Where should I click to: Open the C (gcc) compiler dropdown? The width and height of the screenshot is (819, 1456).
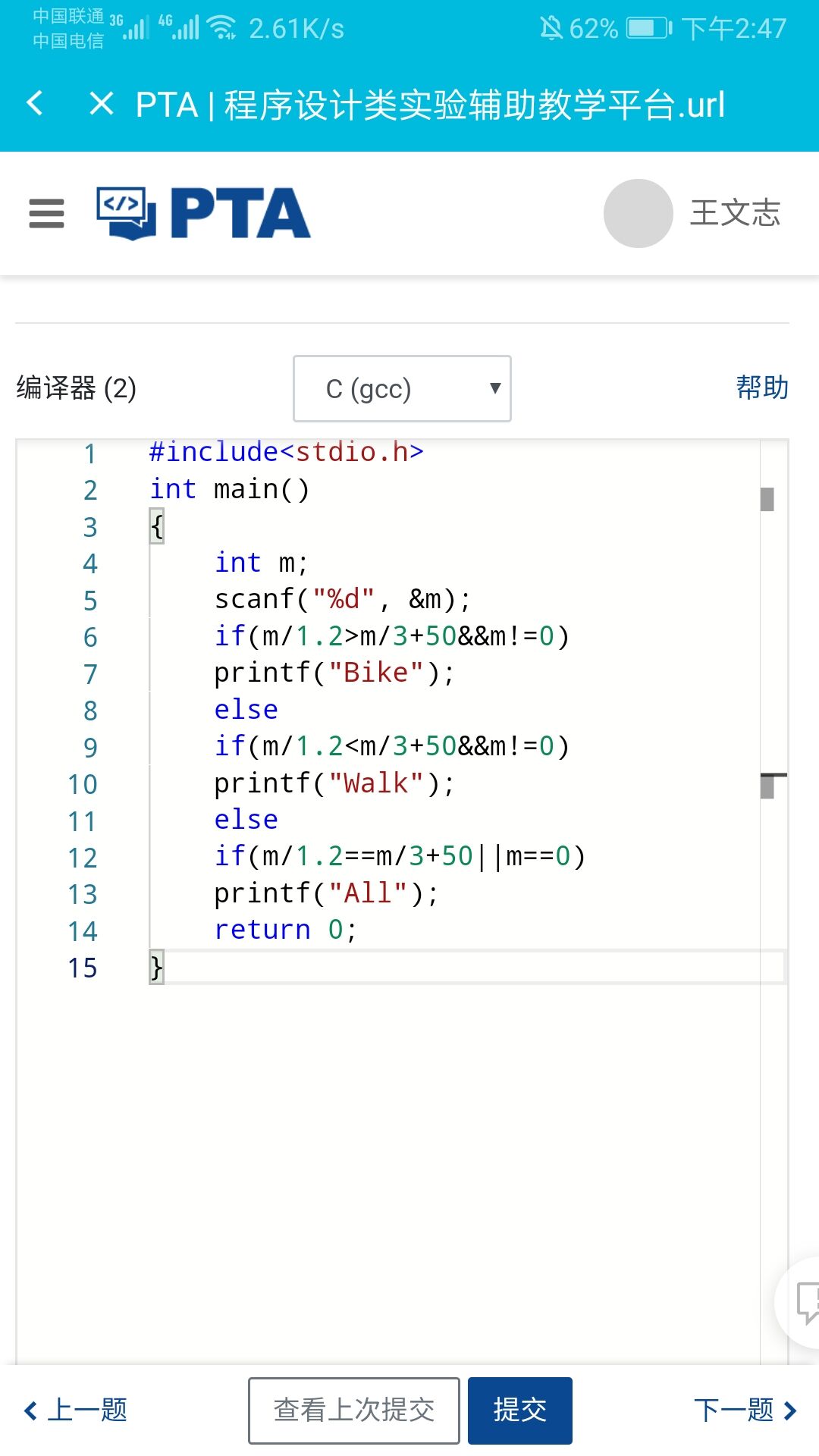[402, 388]
